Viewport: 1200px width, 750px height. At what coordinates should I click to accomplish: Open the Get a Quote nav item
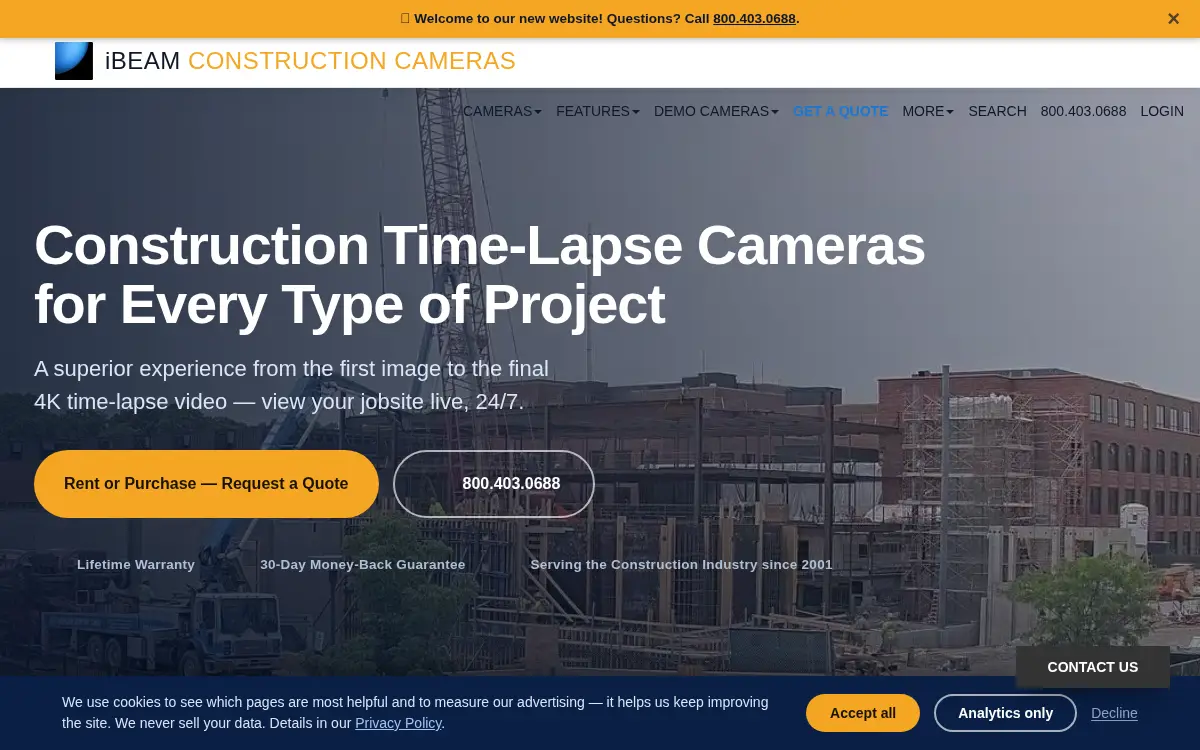[840, 111]
